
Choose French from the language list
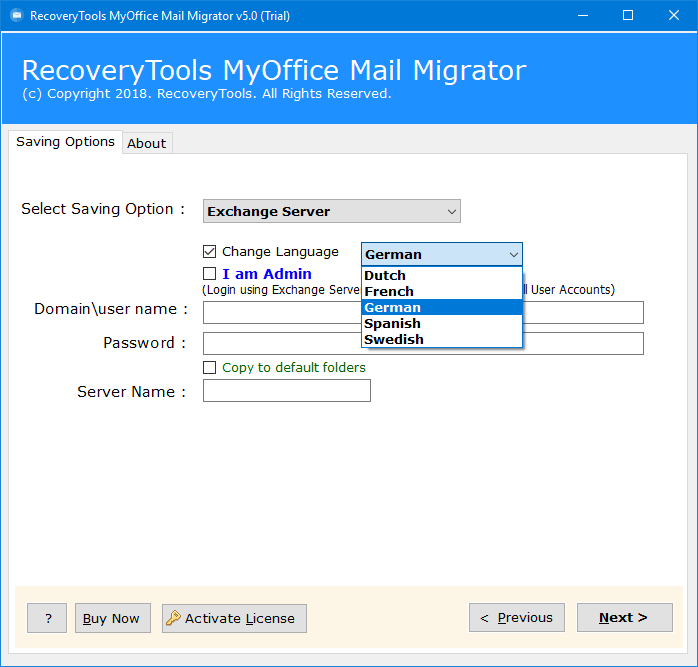(x=442, y=291)
